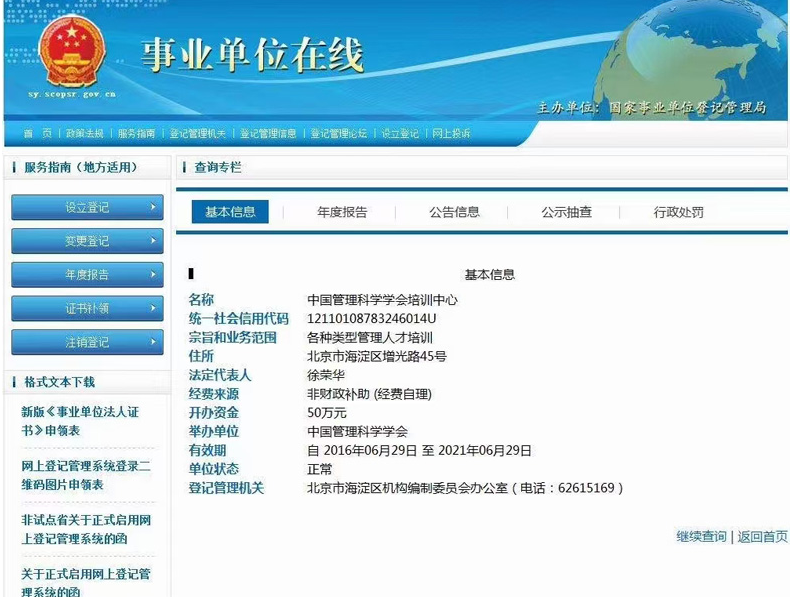This screenshot has height=597, width=790.
Task: Click the scope value 各种类型管理人才培训
Action: (x=370, y=338)
